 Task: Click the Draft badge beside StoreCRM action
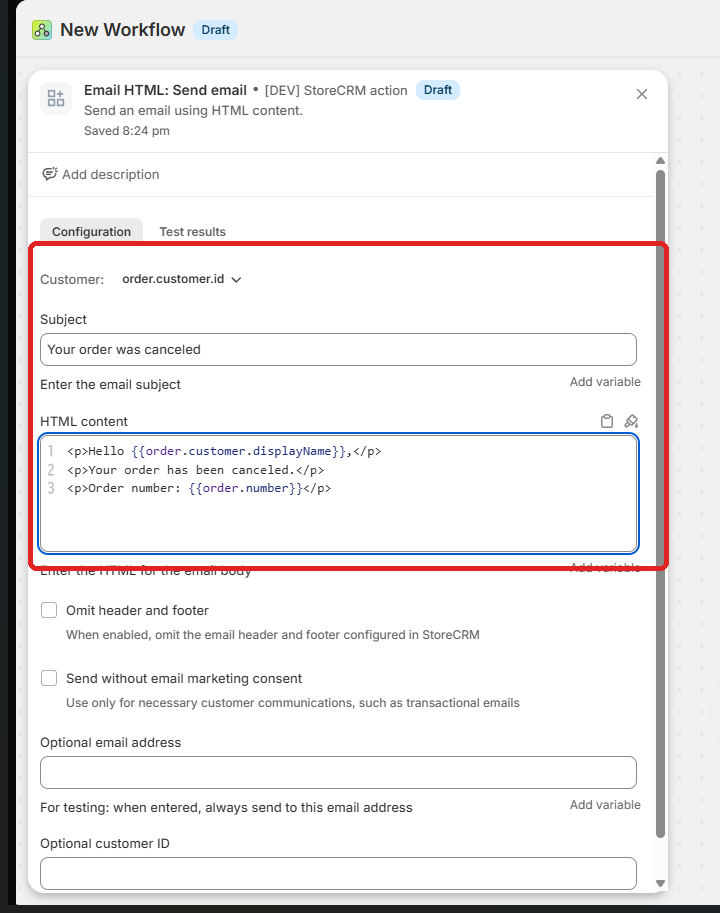438,90
